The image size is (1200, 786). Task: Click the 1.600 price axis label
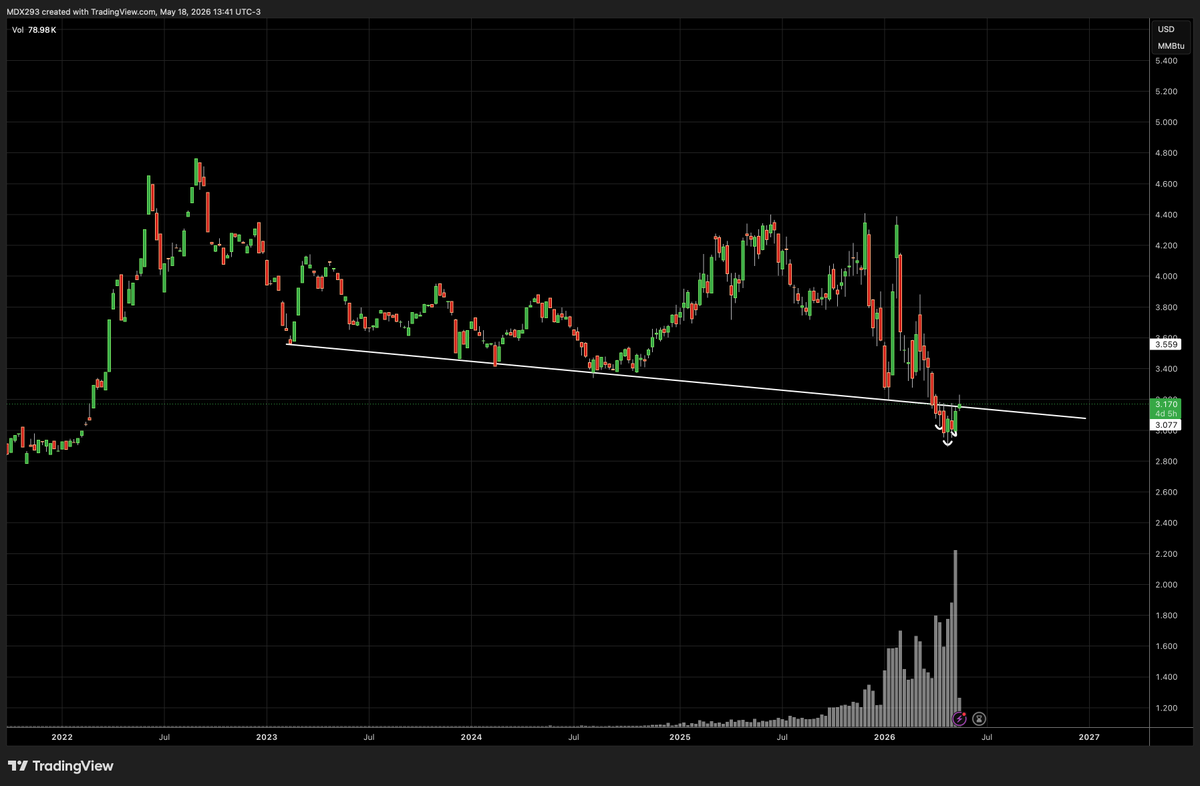click(x=1166, y=647)
